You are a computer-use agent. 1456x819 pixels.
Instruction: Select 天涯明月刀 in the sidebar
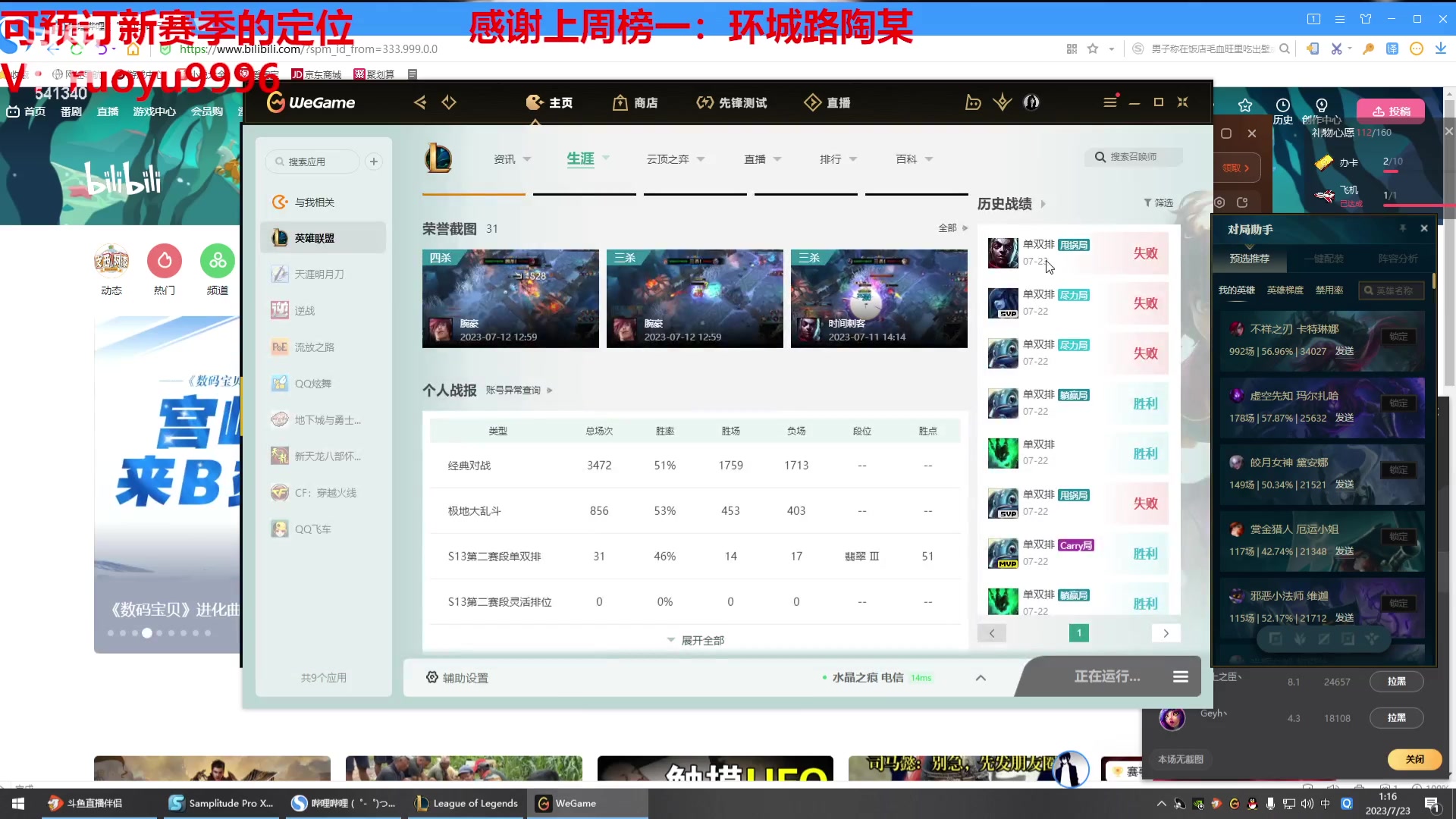click(323, 275)
